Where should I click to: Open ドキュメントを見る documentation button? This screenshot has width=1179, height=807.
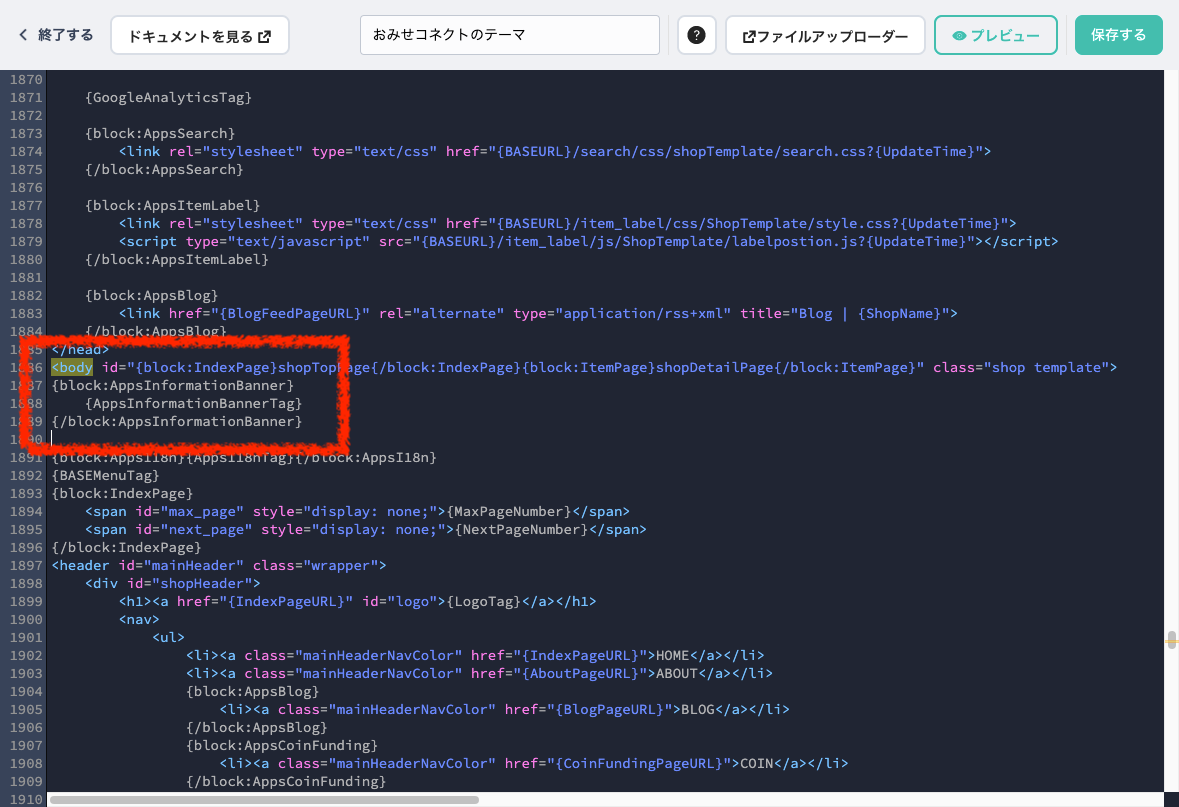pyautogui.click(x=200, y=35)
